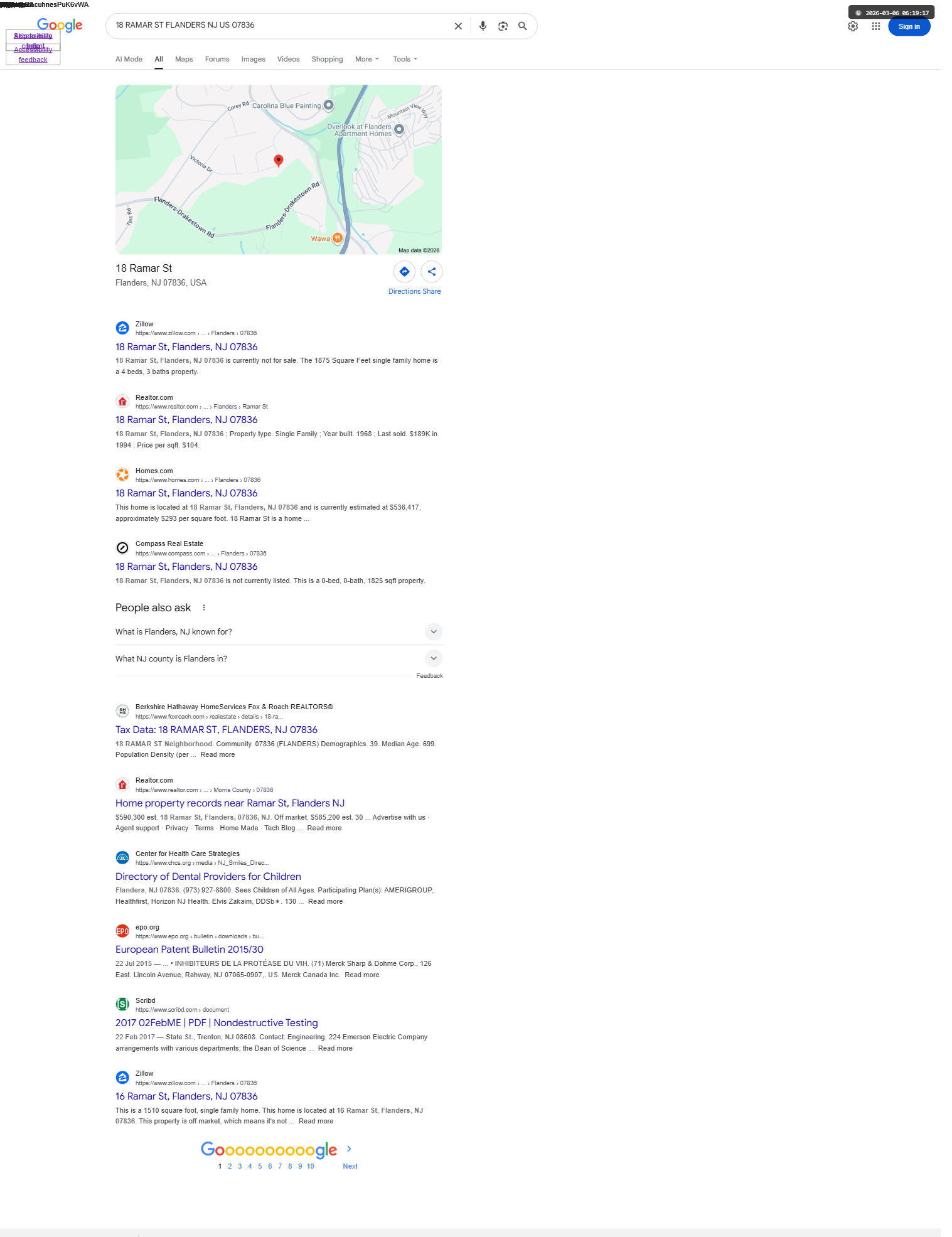The width and height of the screenshot is (952, 1237).
Task: Open the Google apps grid
Action: pyautogui.click(x=876, y=26)
